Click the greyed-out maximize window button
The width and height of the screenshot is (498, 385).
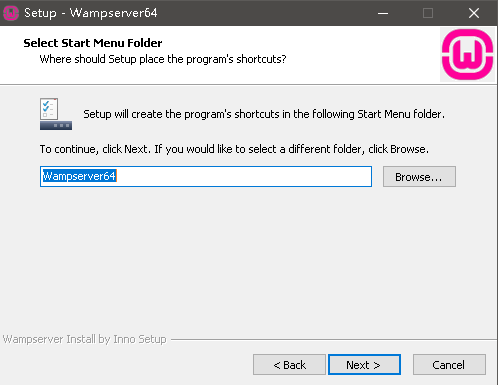(428, 13)
